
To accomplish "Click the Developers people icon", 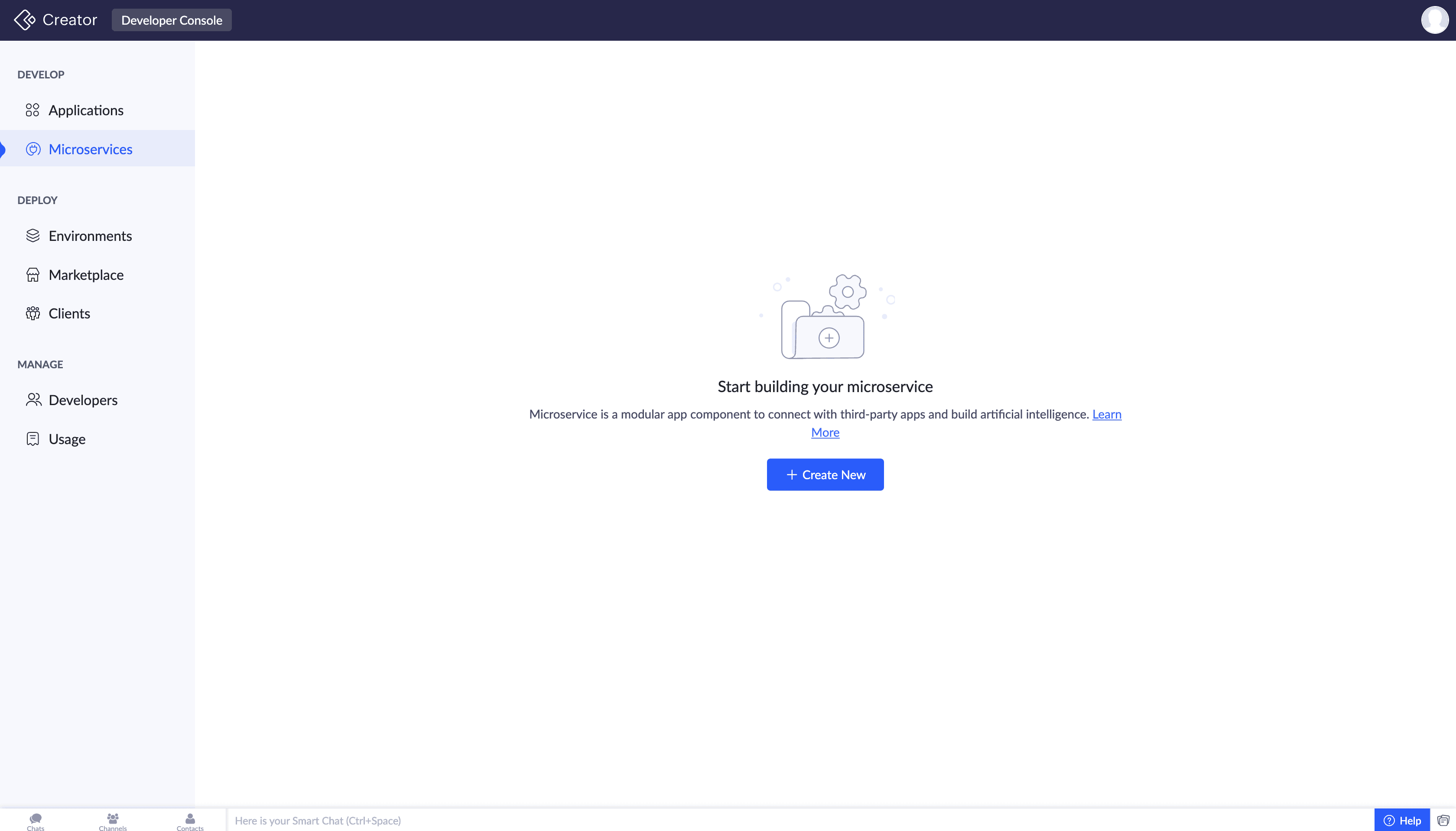I will [33, 399].
